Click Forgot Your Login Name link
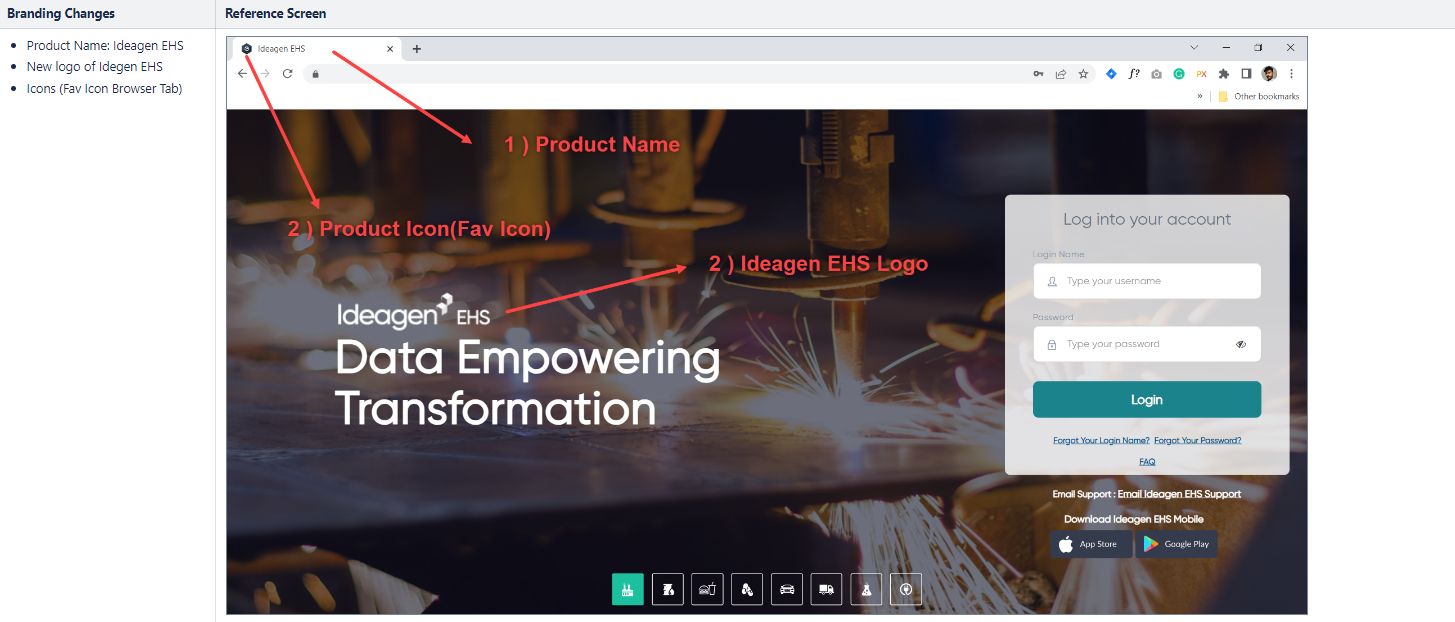1455x622 pixels. (x=1101, y=440)
